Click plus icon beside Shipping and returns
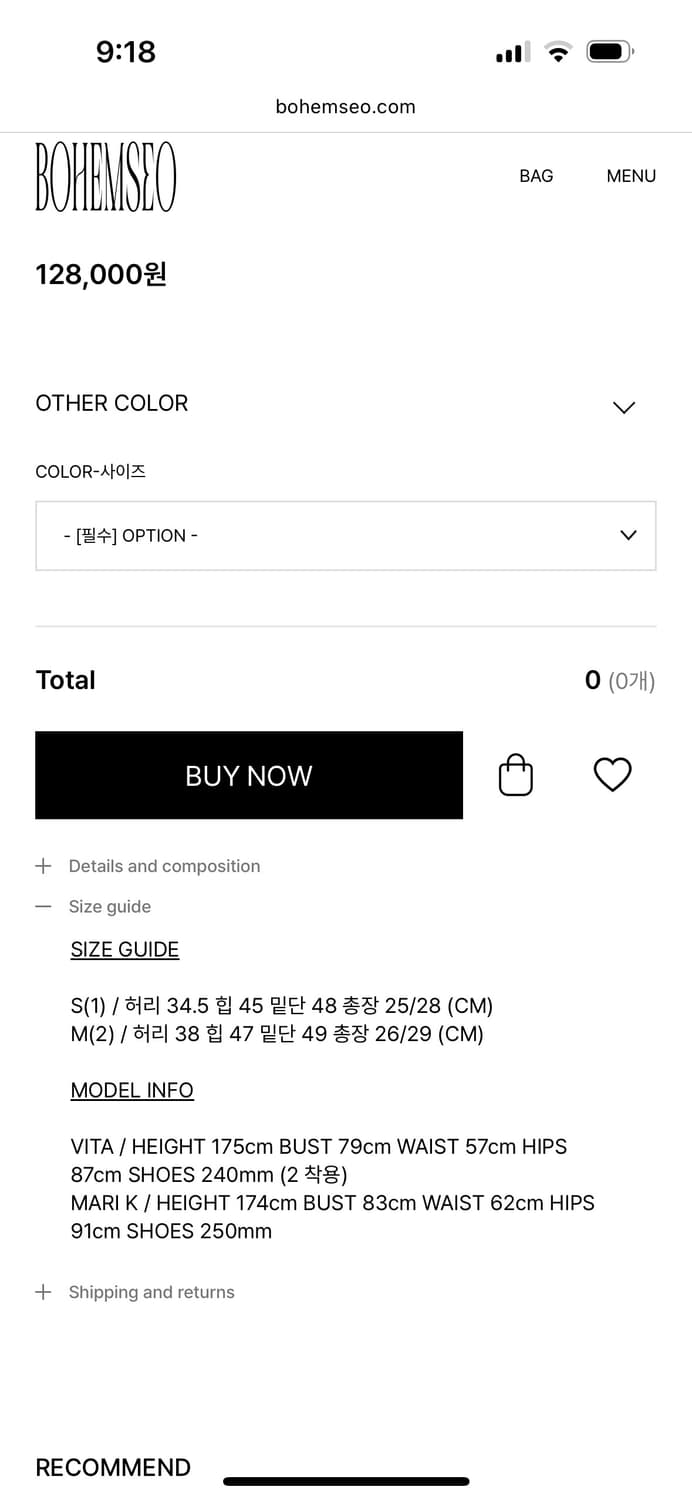Screen dimensions: 692x1500 [43, 1292]
